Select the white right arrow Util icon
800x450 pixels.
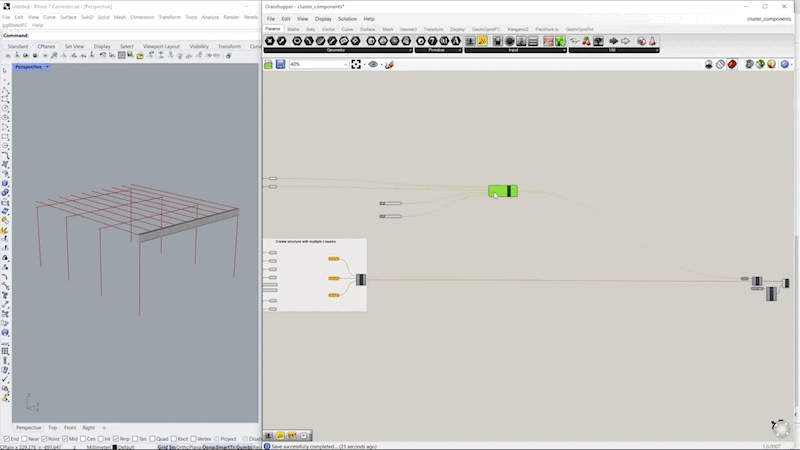coord(626,41)
